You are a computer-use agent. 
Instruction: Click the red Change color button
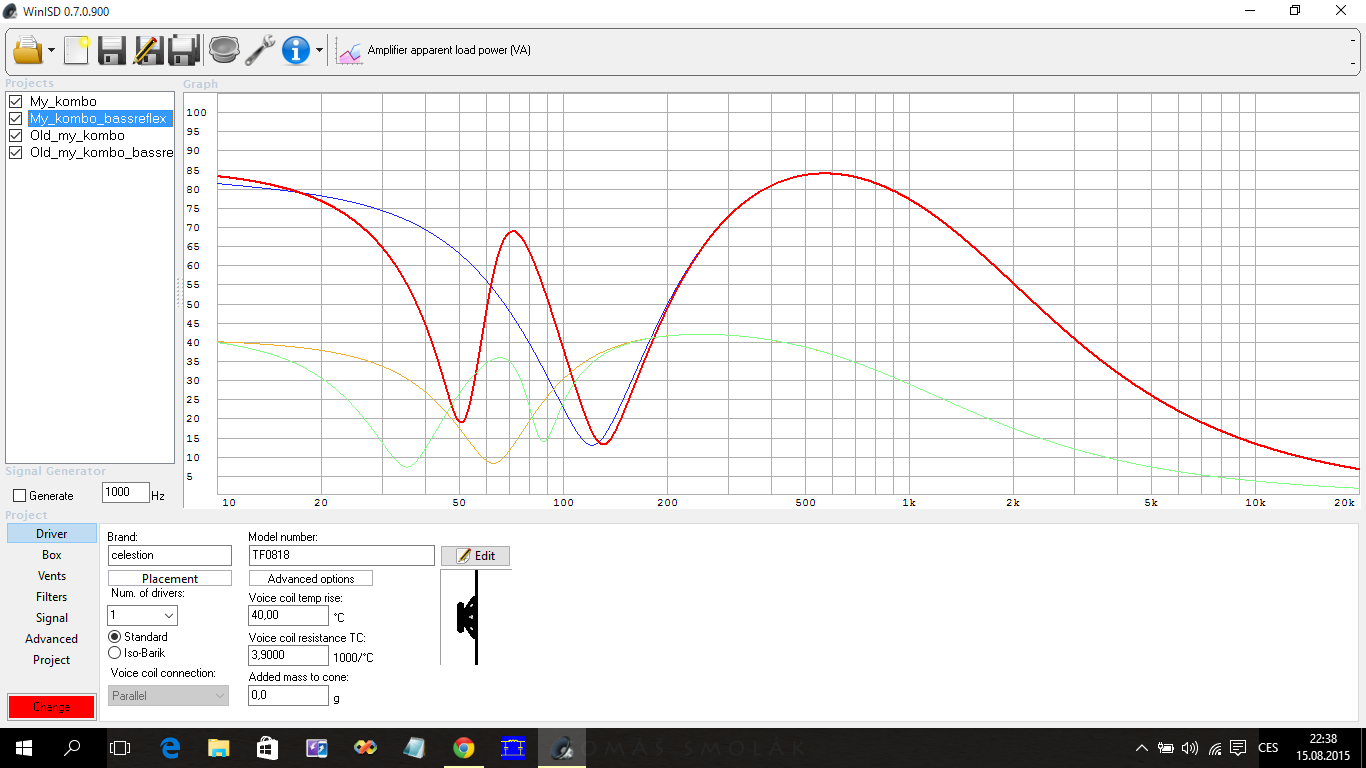[x=52, y=707]
